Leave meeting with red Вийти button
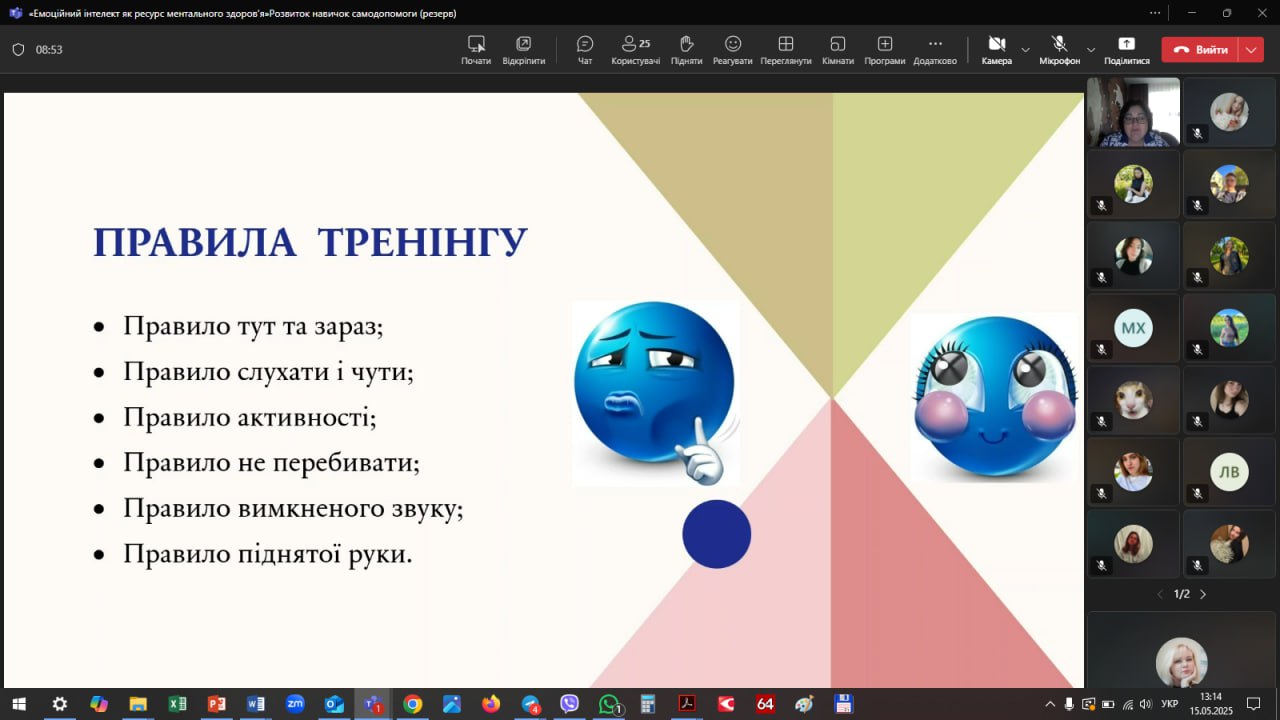Screen dimensions: 1280x720 (1200, 49)
